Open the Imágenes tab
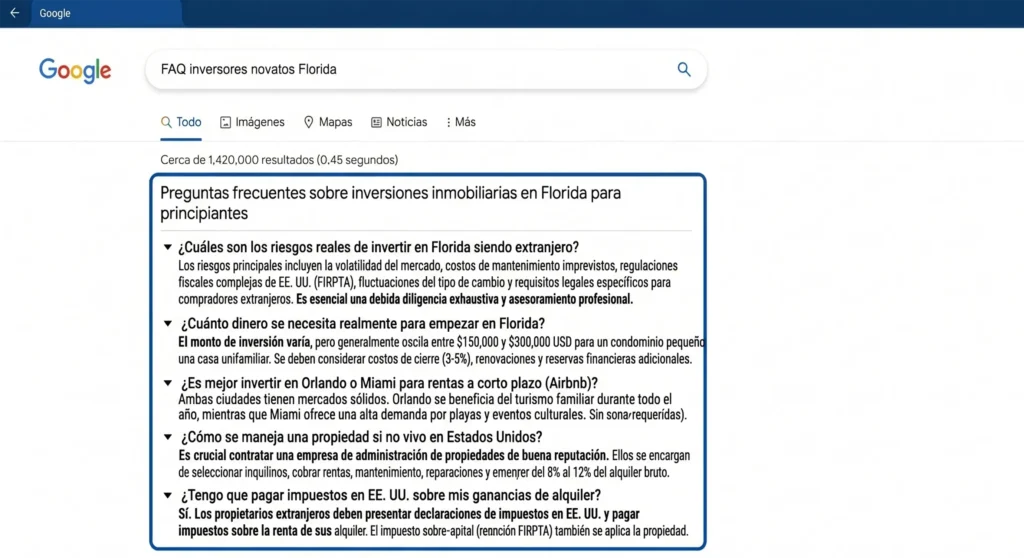 [x=252, y=122]
